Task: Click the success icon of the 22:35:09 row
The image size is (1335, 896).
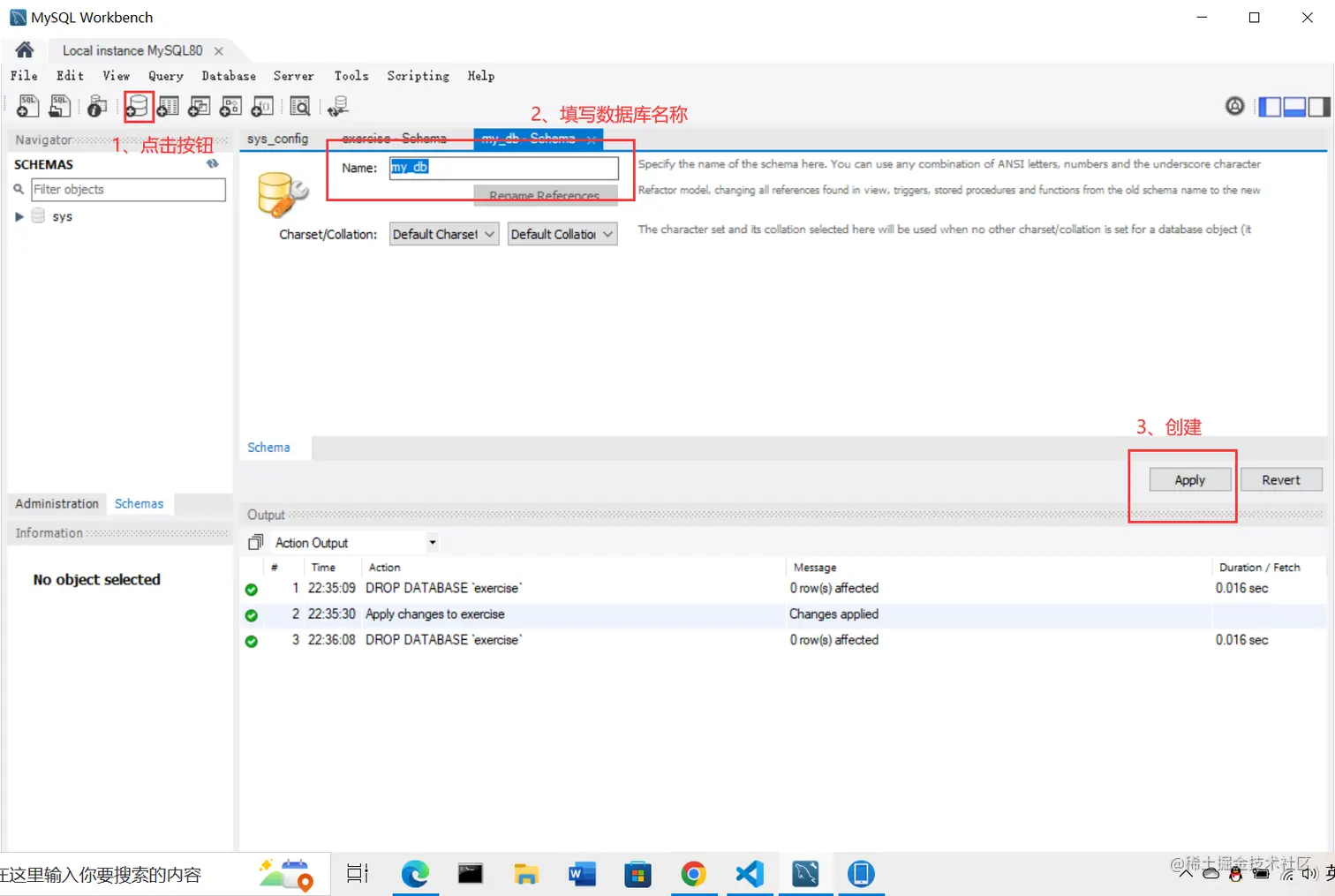Action: [x=252, y=589]
